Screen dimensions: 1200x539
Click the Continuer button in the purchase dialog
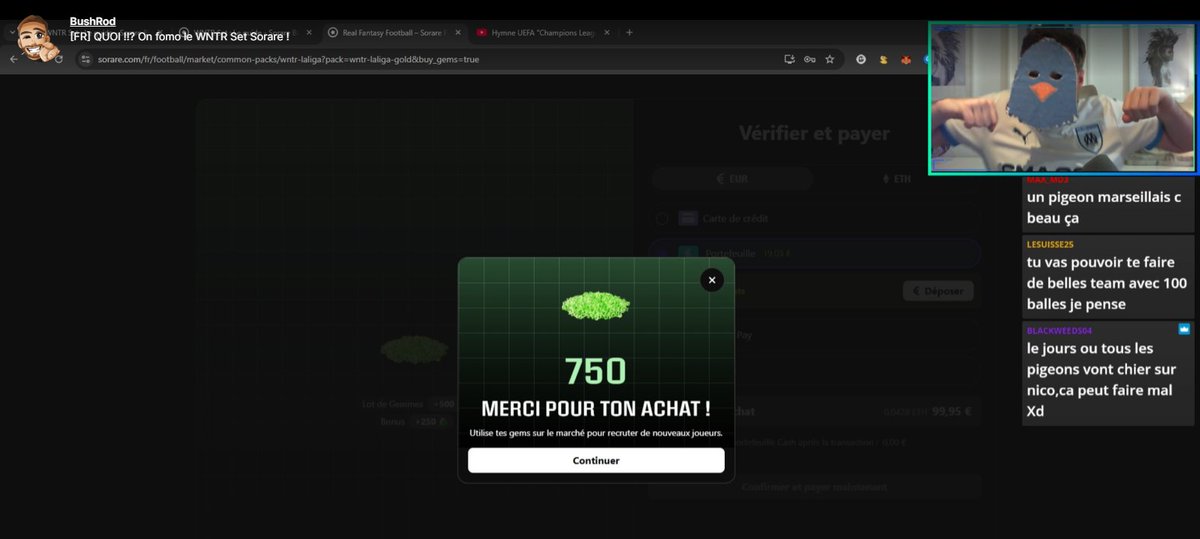(596, 460)
